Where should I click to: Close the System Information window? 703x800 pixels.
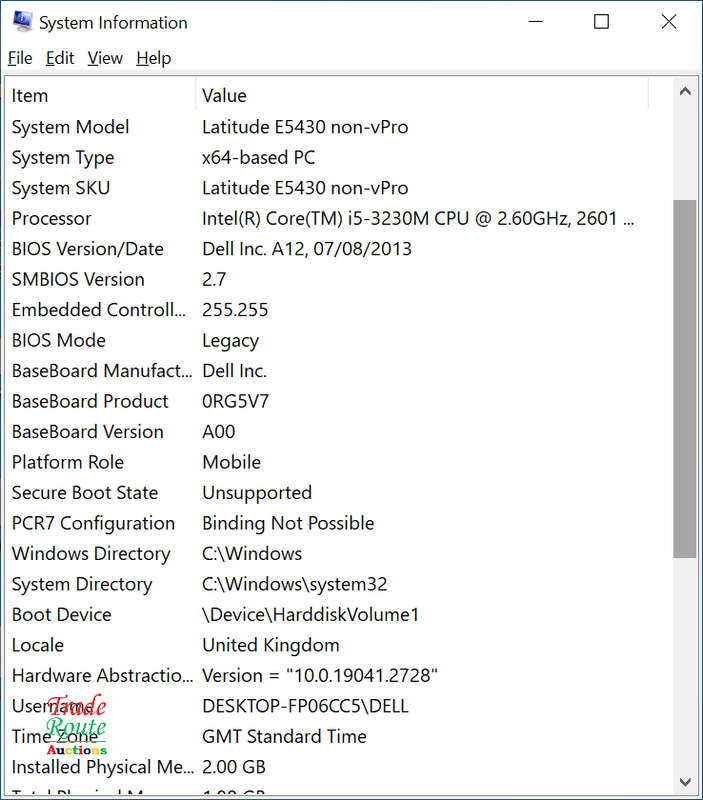point(669,22)
